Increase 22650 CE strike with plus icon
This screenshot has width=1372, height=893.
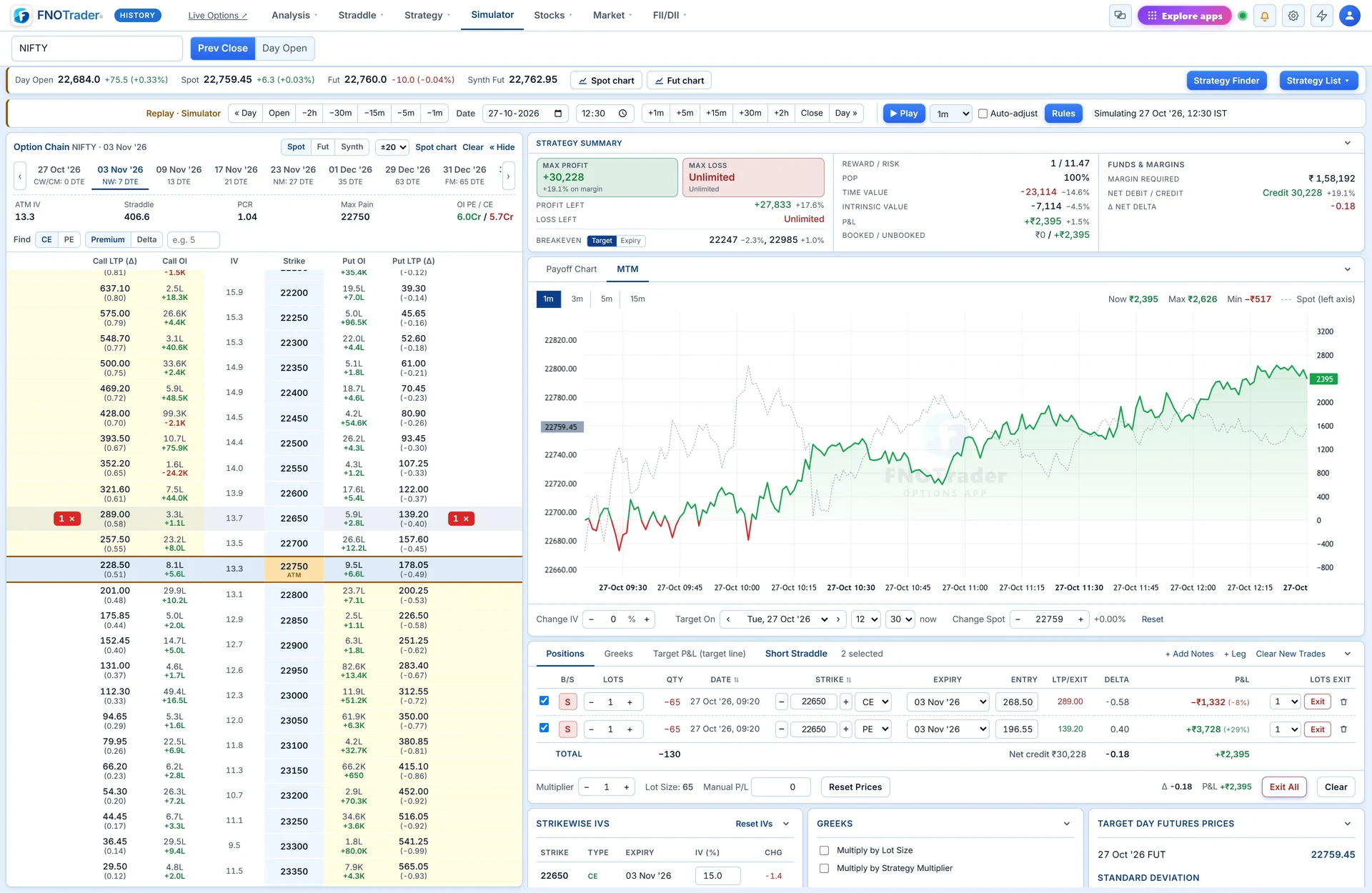tap(845, 702)
